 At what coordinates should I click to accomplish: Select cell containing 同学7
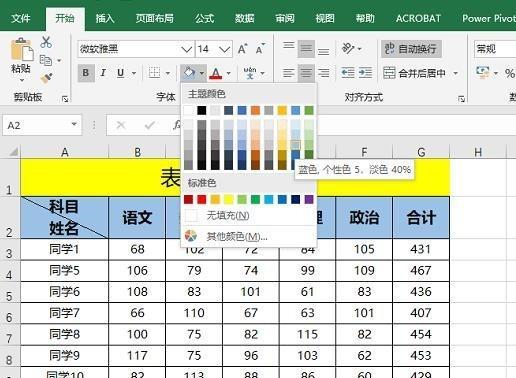tap(64, 313)
